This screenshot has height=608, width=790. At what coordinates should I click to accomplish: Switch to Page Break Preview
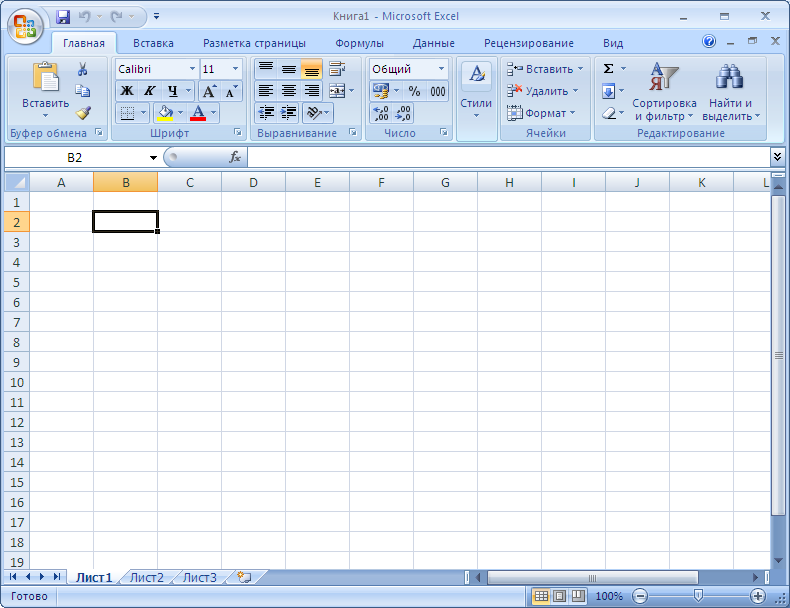[578, 596]
